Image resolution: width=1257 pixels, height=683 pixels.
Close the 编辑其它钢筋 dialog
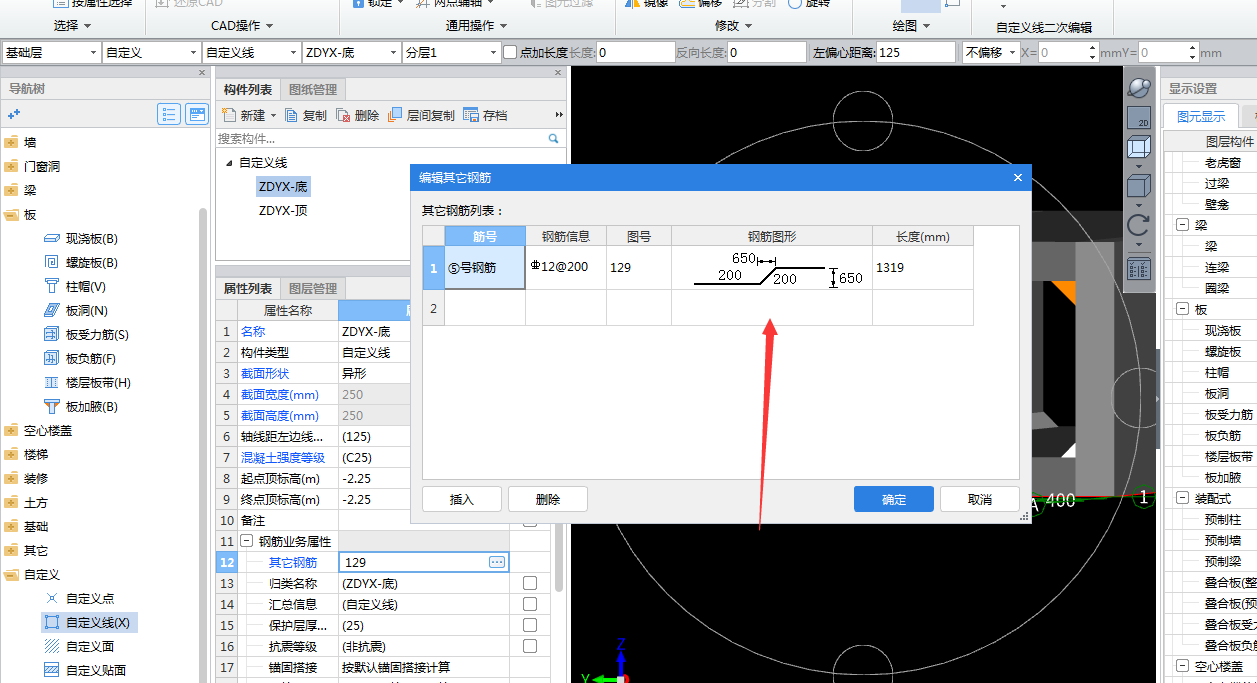coord(1018,178)
